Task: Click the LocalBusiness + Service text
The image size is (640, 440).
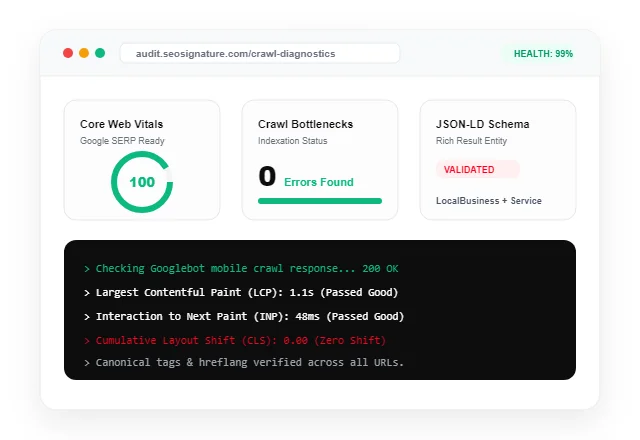Action: (489, 201)
